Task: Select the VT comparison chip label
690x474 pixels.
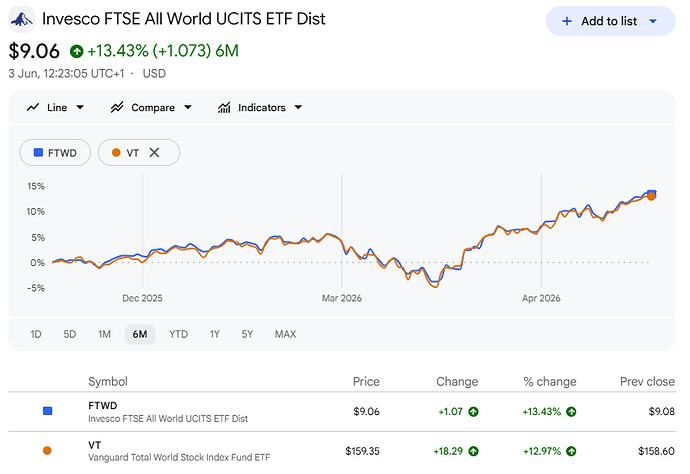Action: point(132,153)
